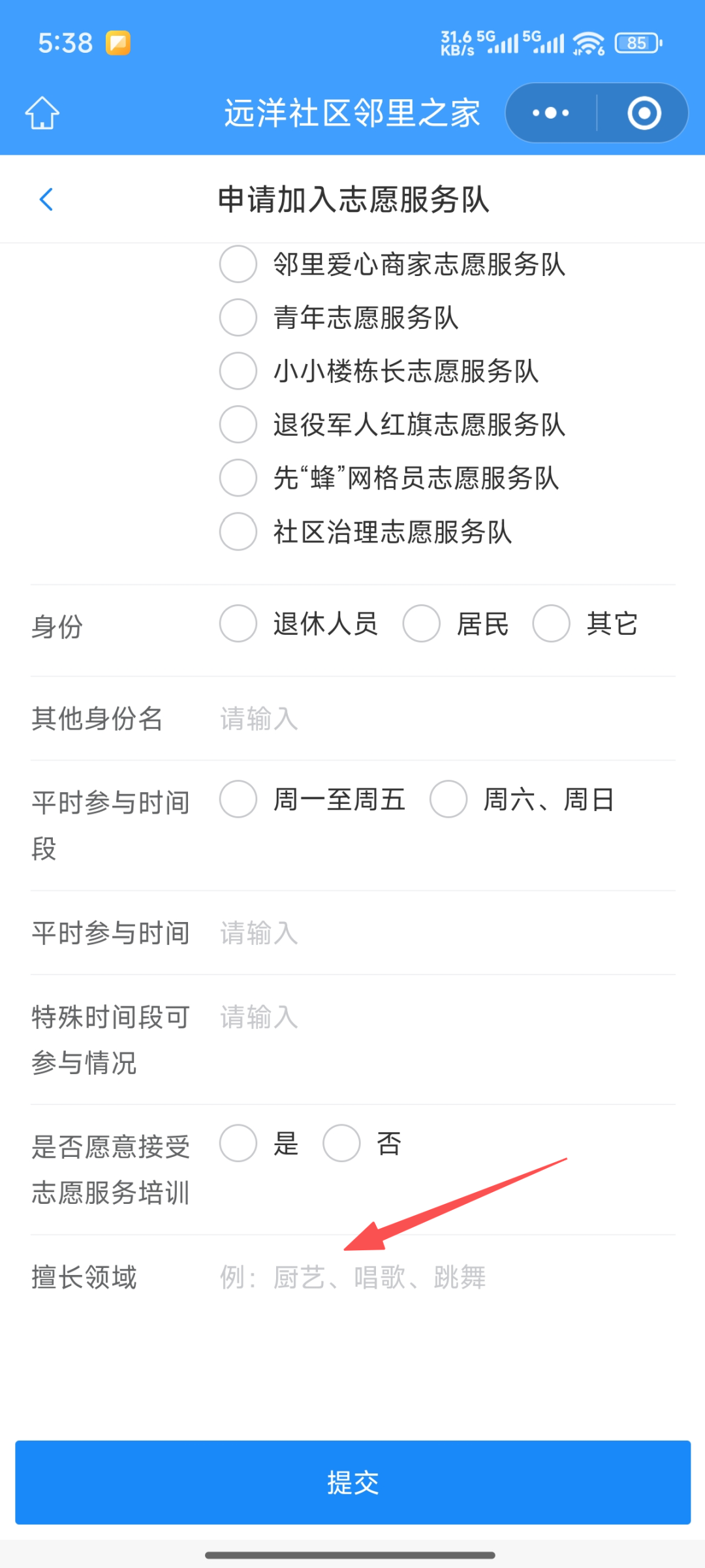The height and width of the screenshot is (1568, 705).
Task: Tap the mini program close target icon
Action: pos(644,113)
